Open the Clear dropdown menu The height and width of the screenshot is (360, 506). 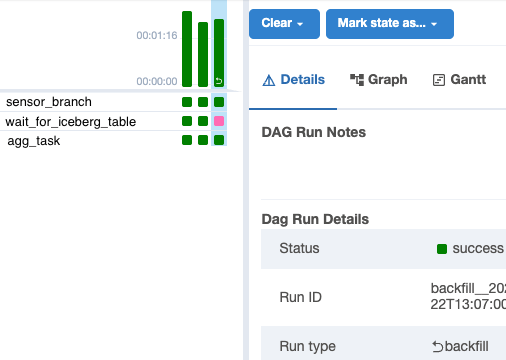(284, 24)
